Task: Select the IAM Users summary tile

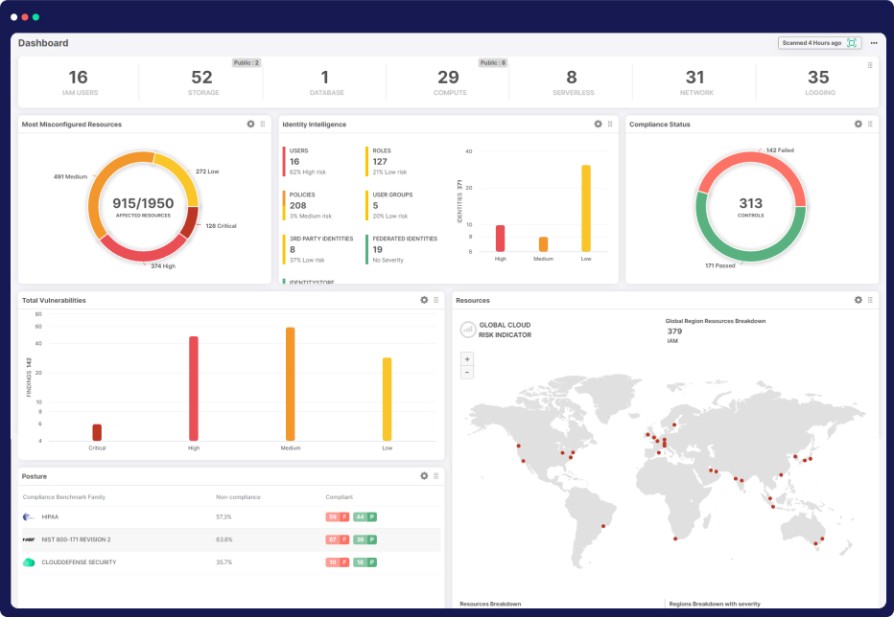Action: pos(78,82)
